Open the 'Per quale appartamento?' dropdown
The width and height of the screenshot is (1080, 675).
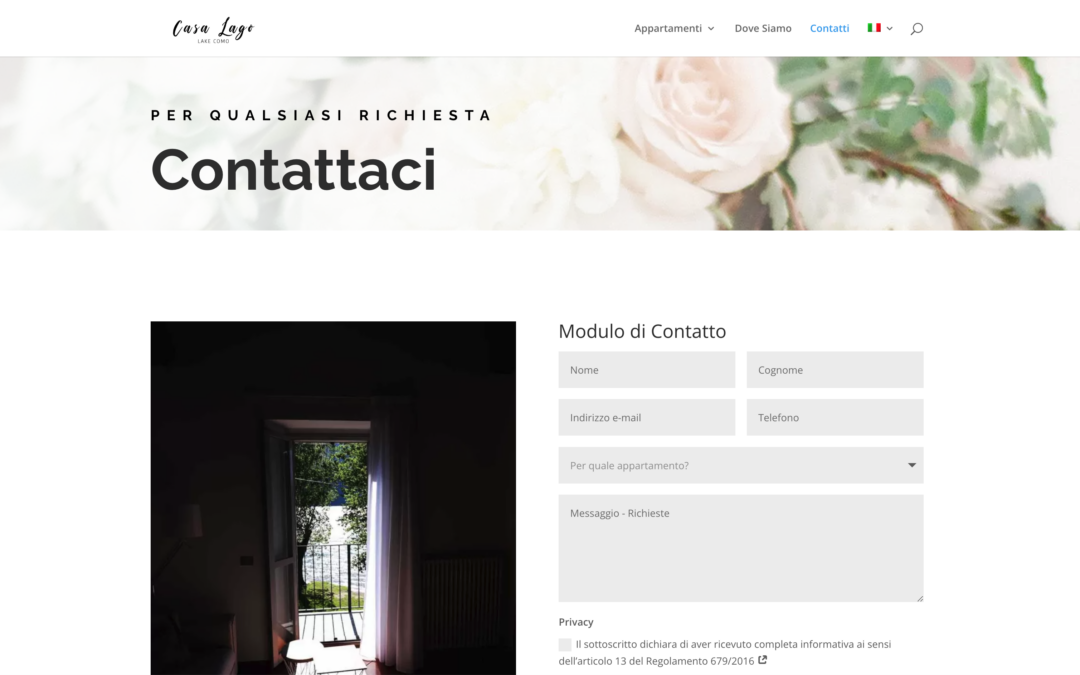click(x=740, y=465)
